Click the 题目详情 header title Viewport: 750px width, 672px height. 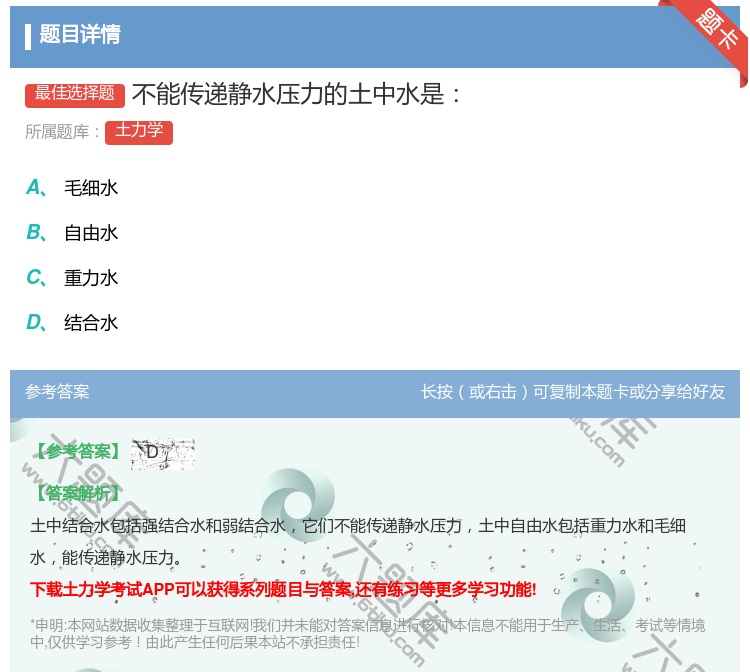point(80,34)
